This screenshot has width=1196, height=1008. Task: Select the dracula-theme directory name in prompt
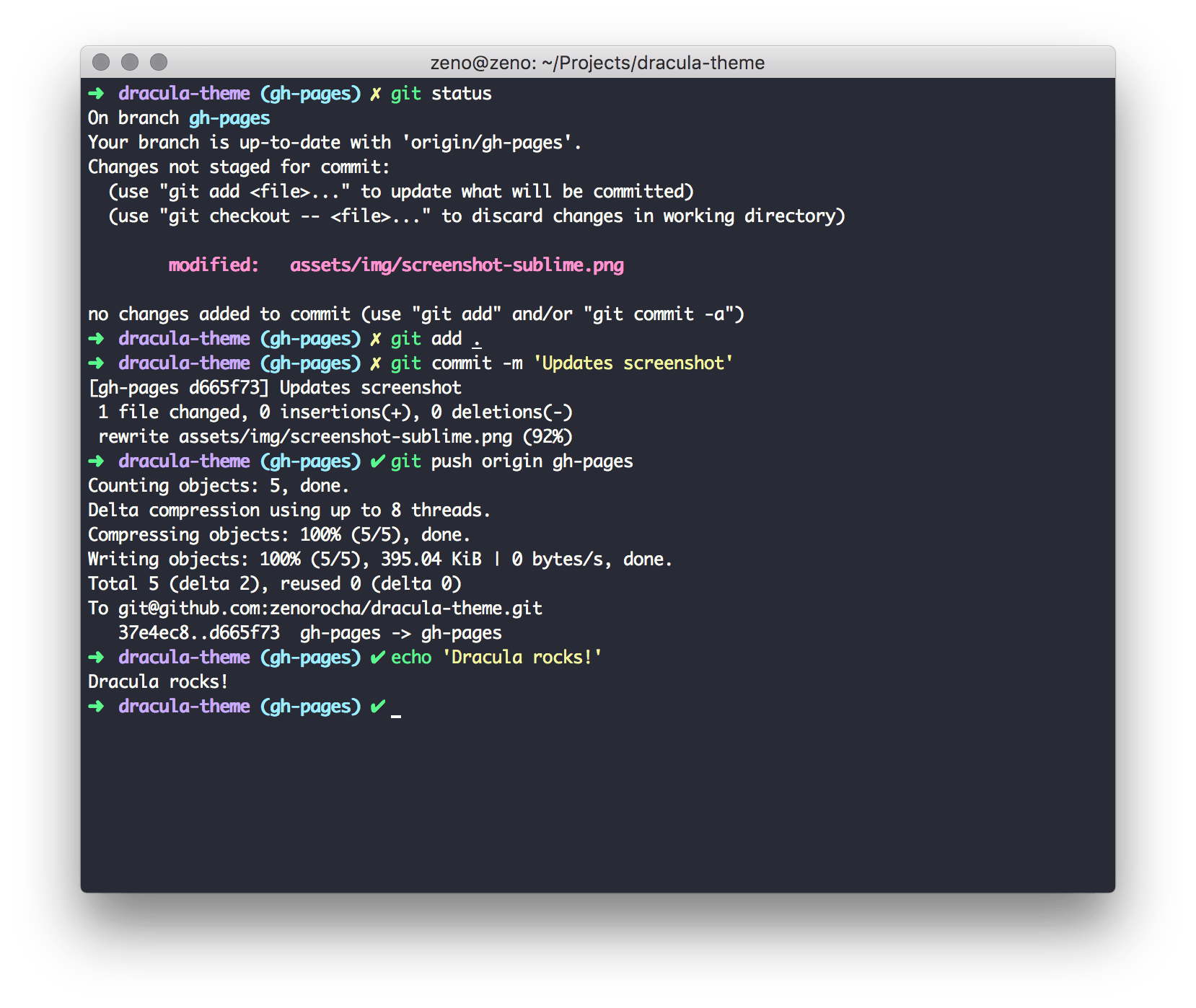183,93
